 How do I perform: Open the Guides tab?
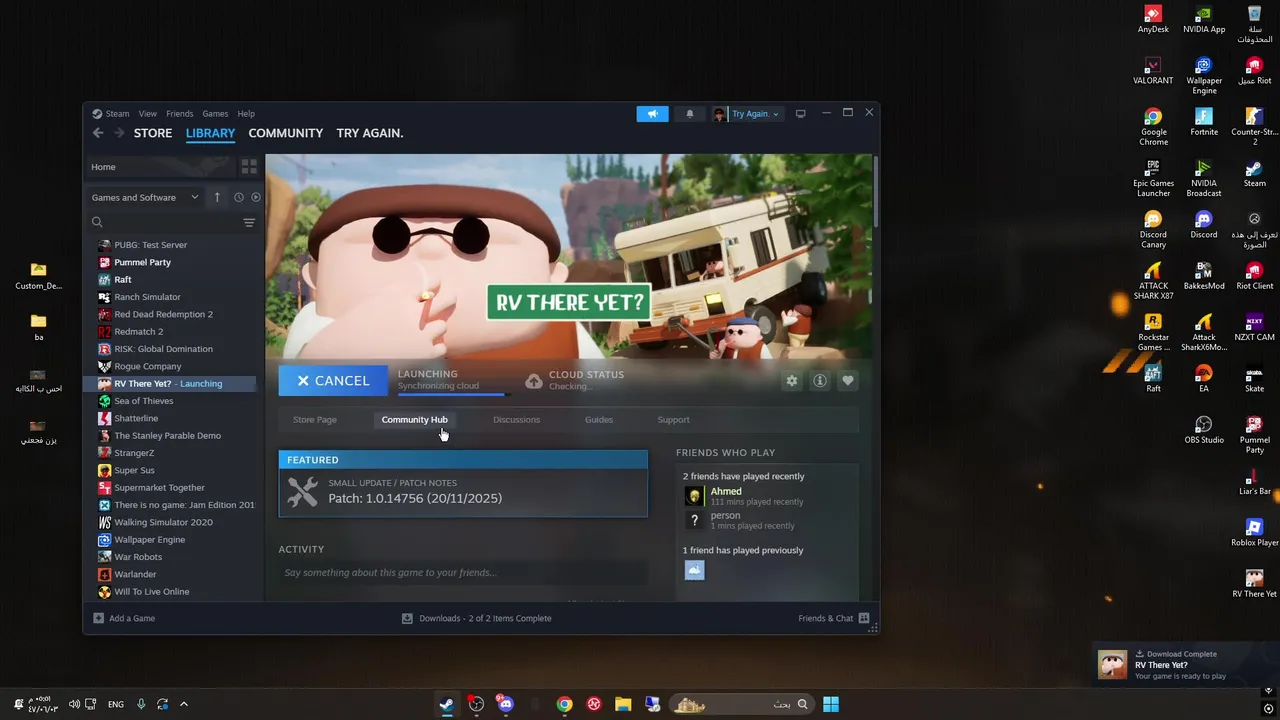(x=599, y=420)
